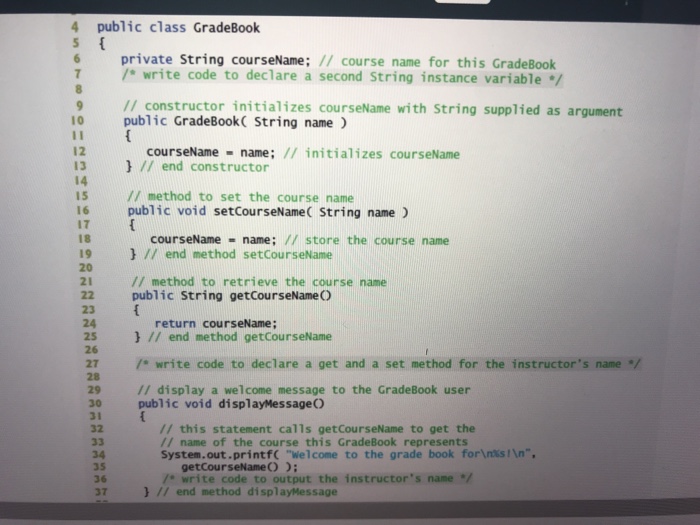Viewport: 700px width, 525px height.
Task: Click the signature "public void displayMessage()"
Action: [231, 404]
